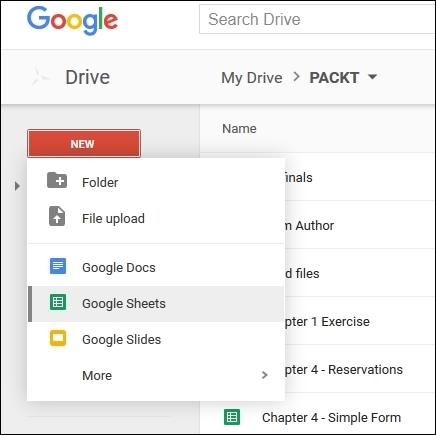
Task: Click the Google logo
Action: [x=72, y=21]
